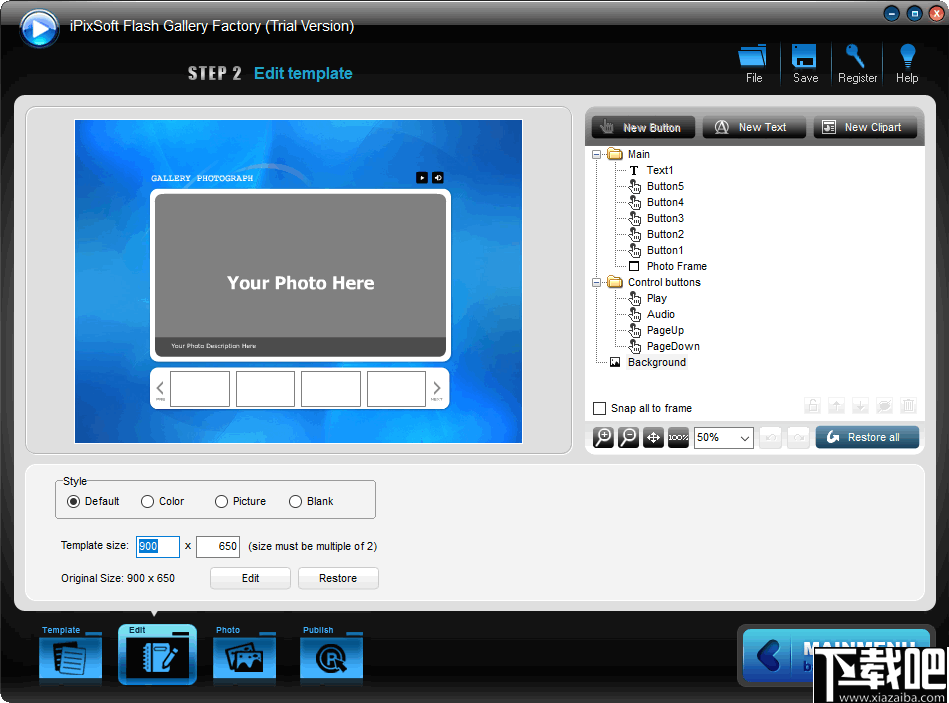
Task: Select the Default style radio button
Action: (73, 502)
